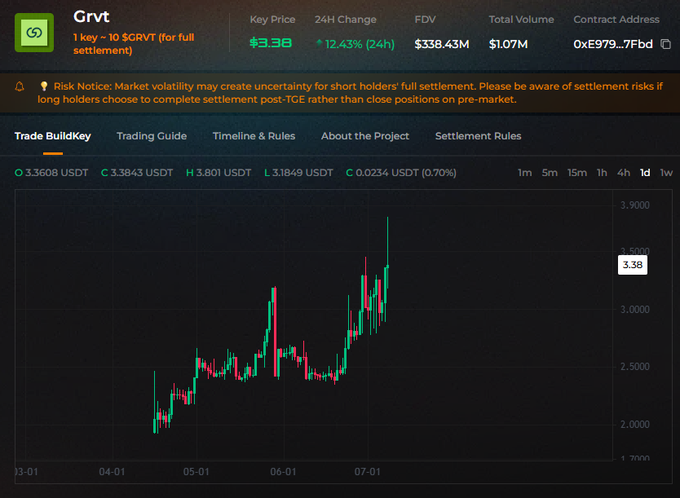Click the Grvt project logo icon
680x498 pixels.
pyautogui.click(x=34, y=33)
